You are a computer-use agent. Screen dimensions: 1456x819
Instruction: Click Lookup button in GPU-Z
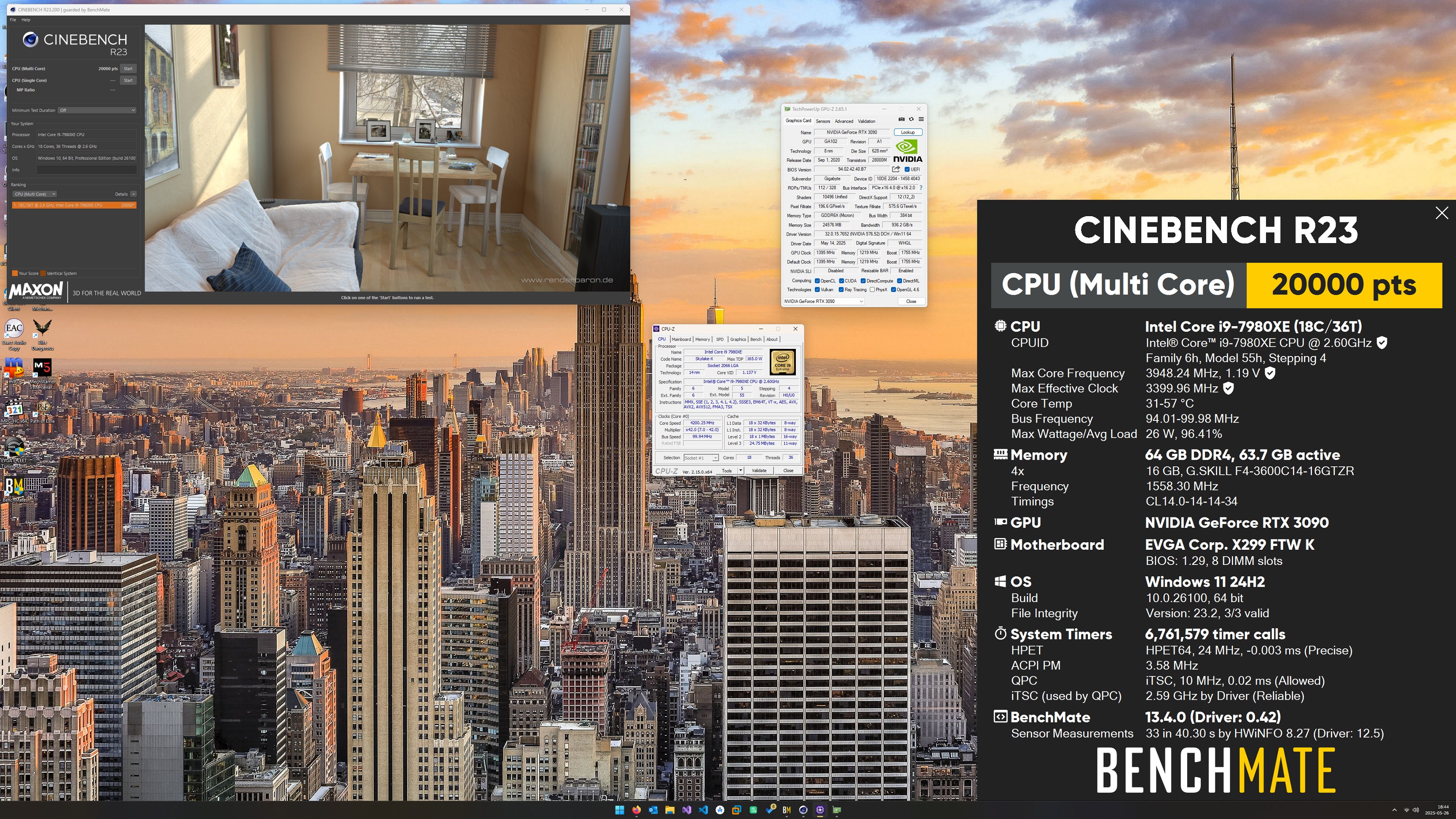[x=908, y=132]
